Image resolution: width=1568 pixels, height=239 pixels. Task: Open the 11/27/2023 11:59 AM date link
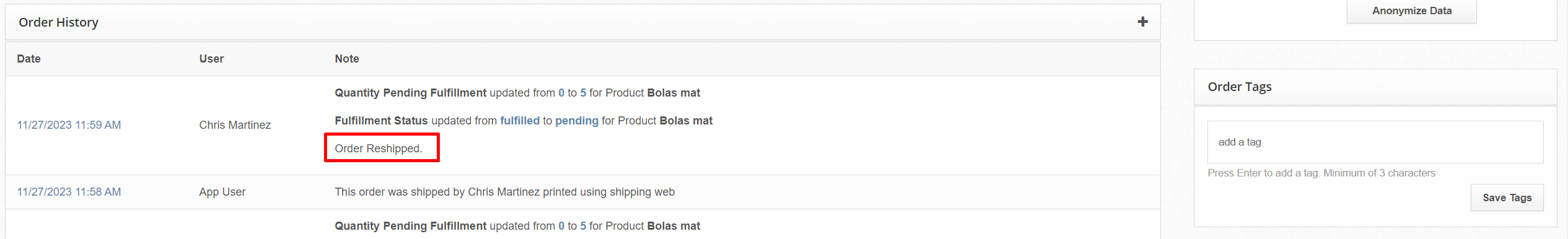pos(69,125)
